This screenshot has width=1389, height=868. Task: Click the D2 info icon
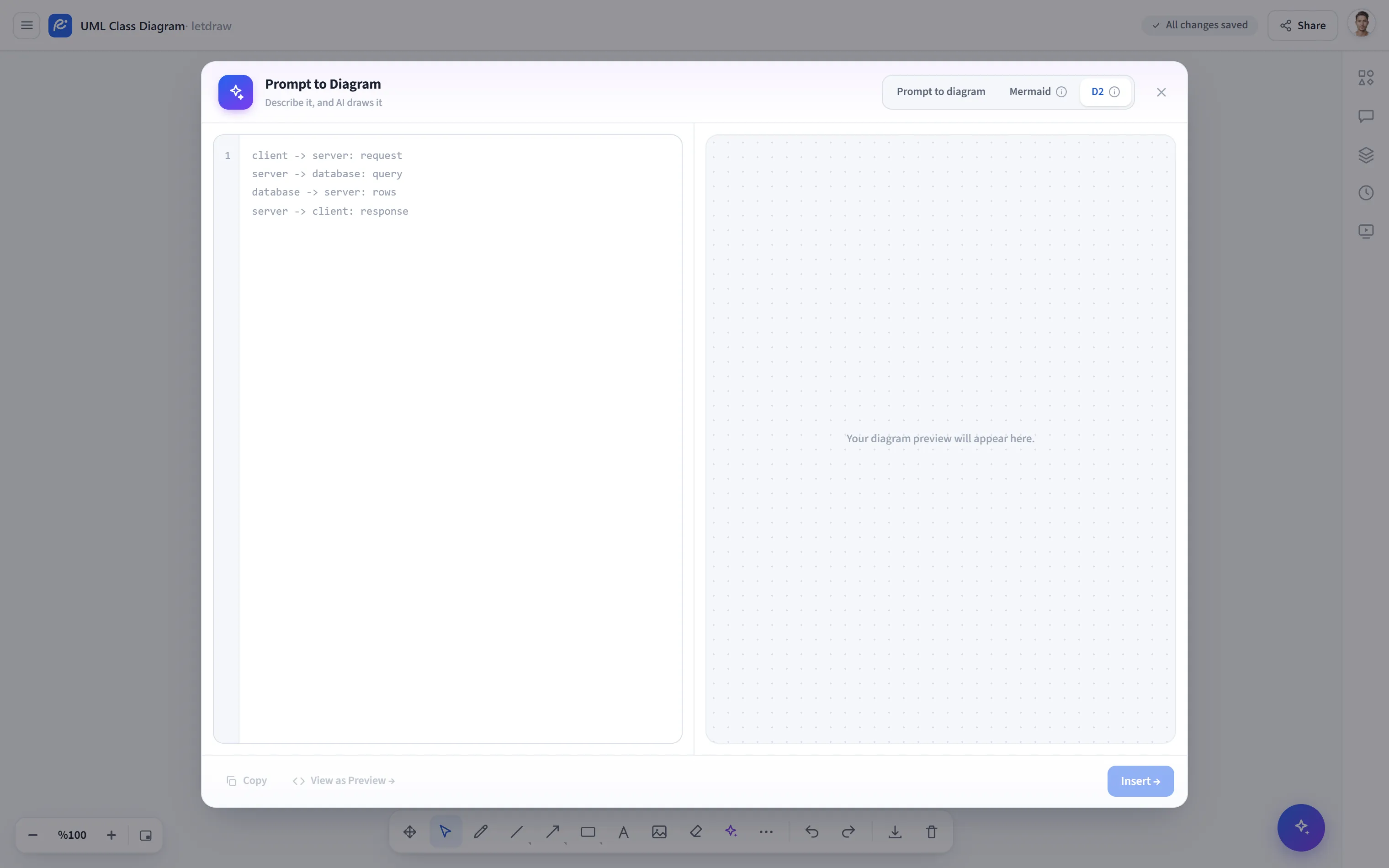point(1114,92)
